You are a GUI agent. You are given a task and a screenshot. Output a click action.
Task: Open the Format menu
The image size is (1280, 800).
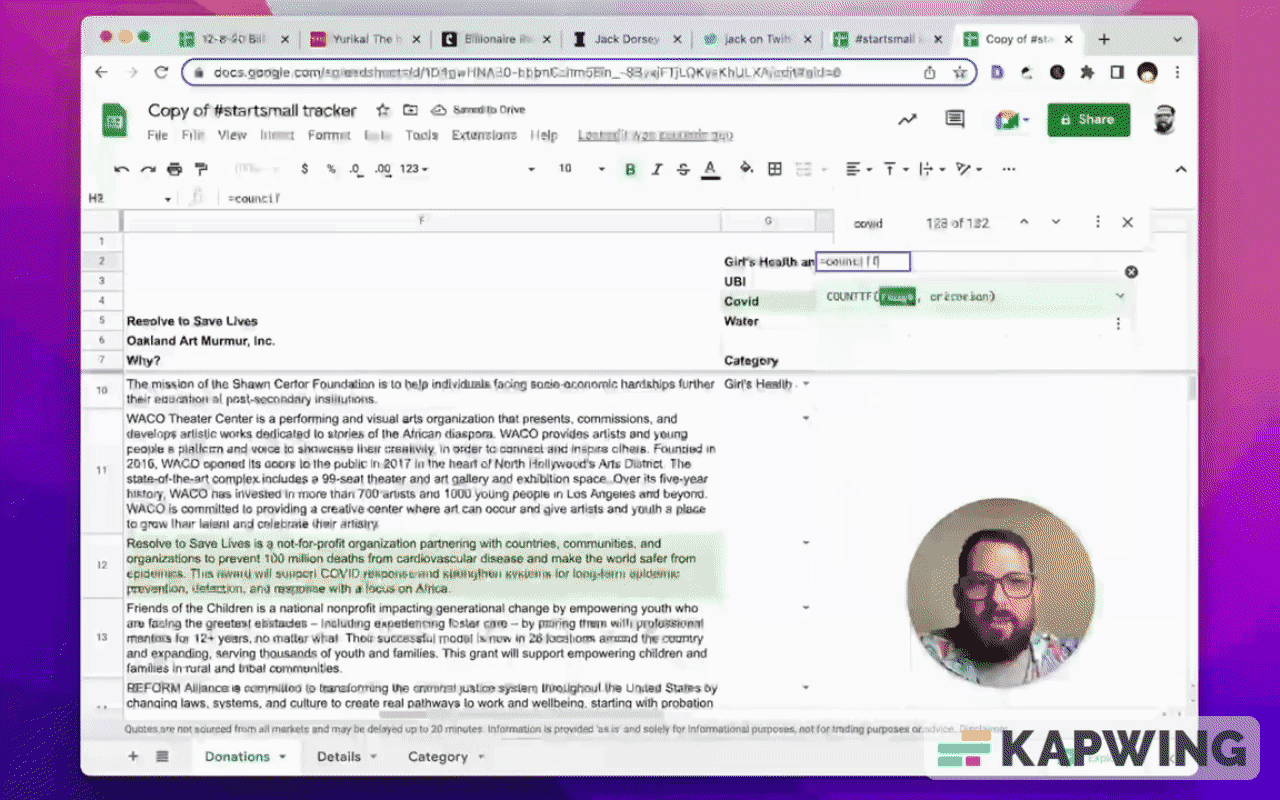point(329,135)
